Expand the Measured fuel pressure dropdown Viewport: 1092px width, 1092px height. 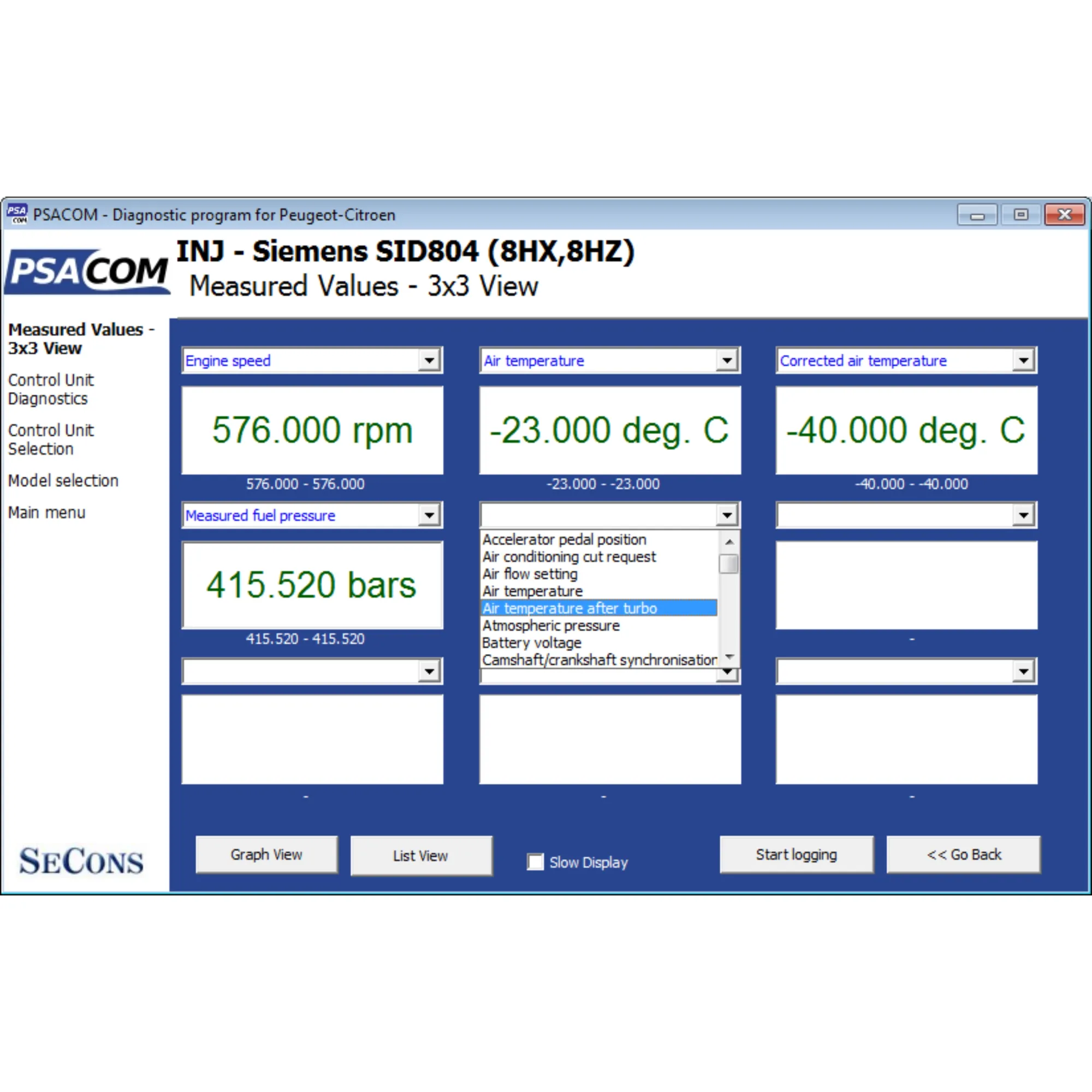[430, 515]
